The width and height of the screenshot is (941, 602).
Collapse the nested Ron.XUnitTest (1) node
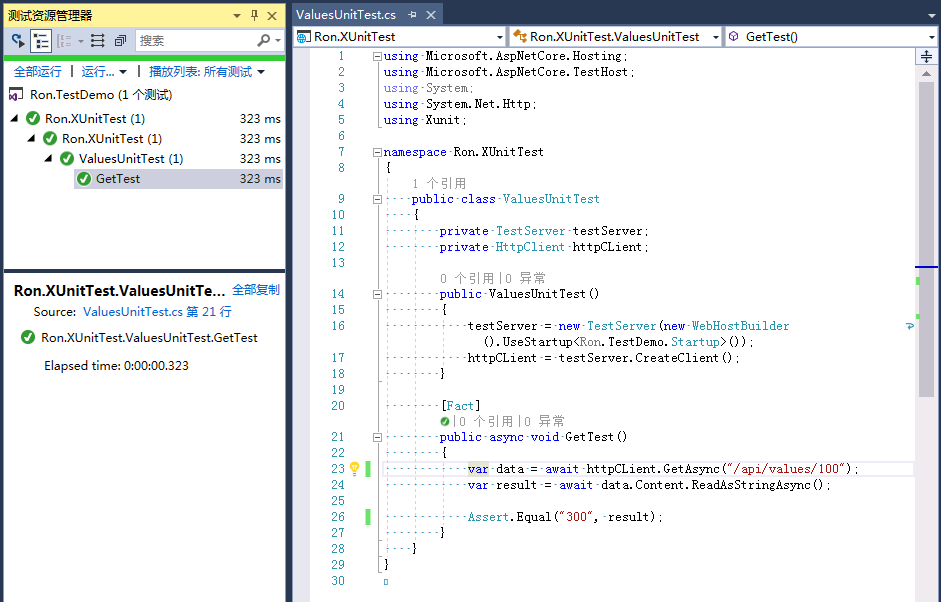pos(31,138)
